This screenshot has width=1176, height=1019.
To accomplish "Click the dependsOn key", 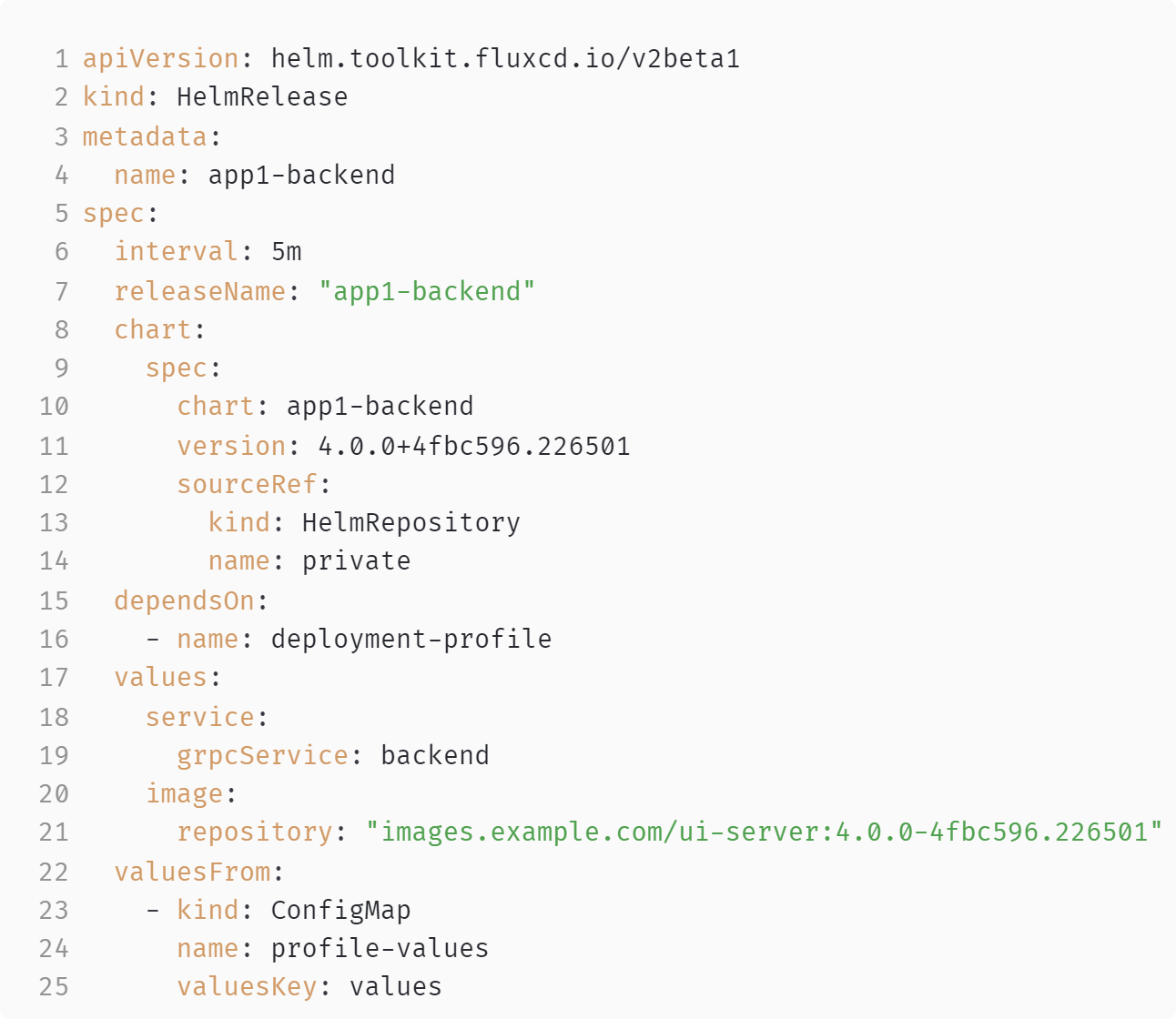I will 184,600.
